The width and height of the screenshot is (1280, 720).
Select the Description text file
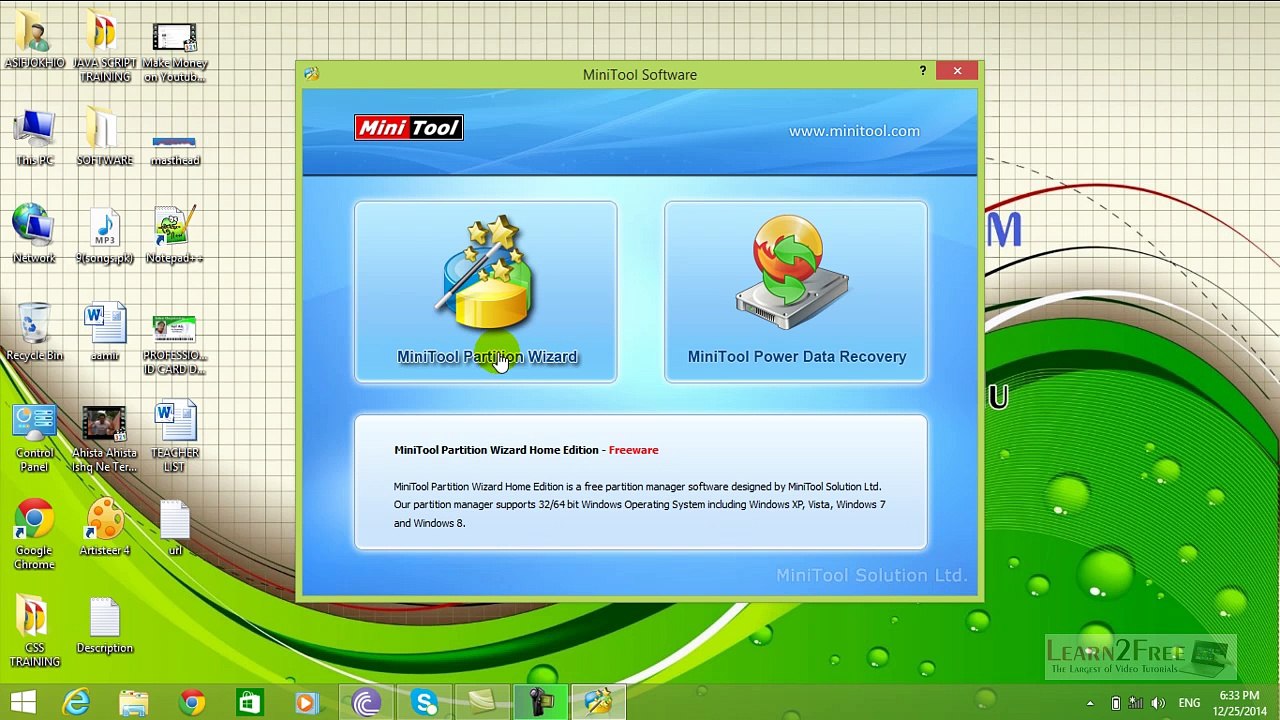tap(104, 626)
